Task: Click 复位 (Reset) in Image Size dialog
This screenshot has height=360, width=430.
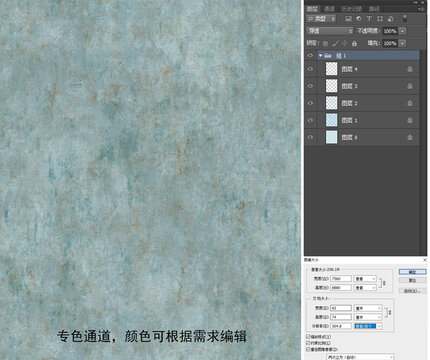Action: (413, 280)
